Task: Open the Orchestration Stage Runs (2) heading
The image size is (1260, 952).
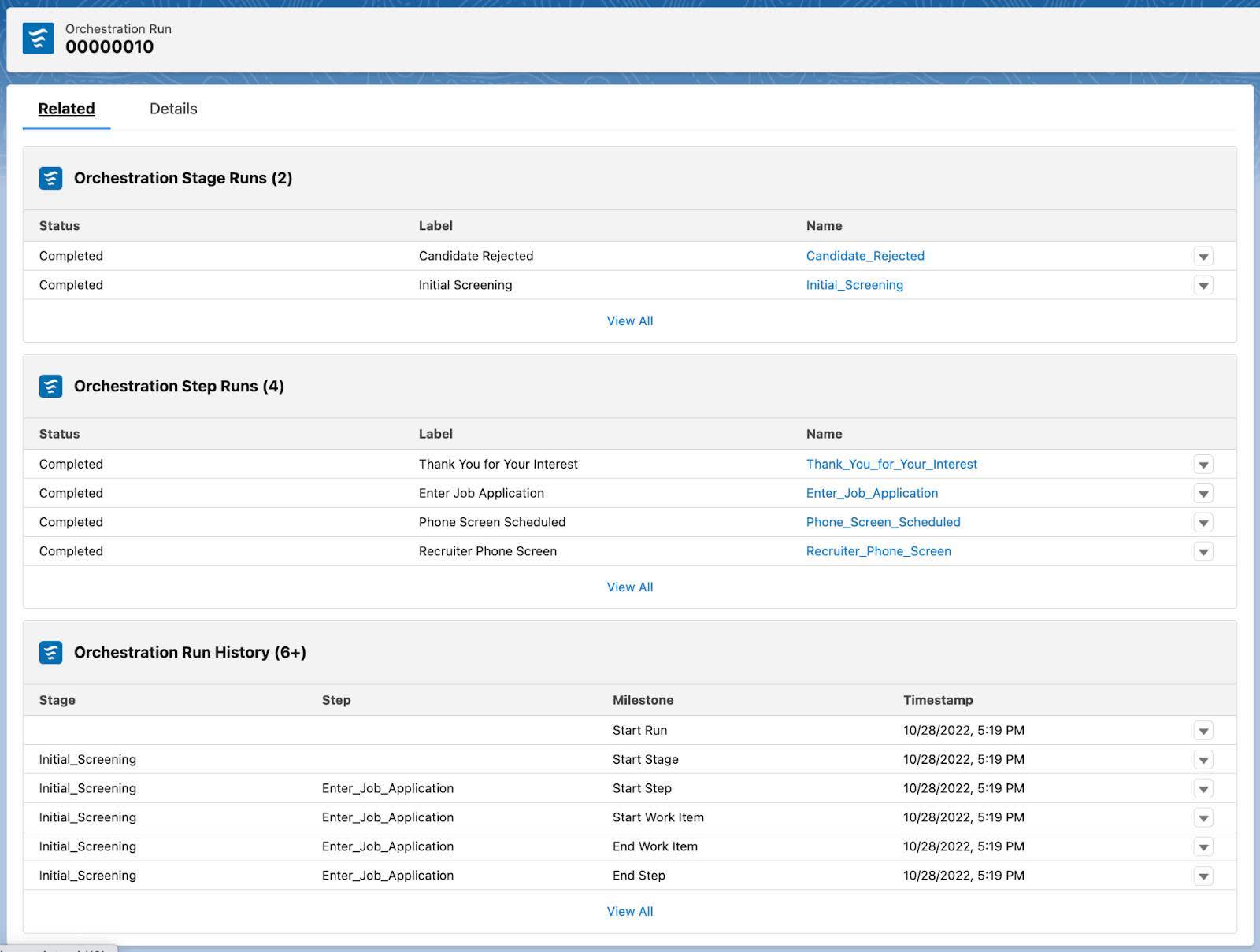Action: (183, 178)
